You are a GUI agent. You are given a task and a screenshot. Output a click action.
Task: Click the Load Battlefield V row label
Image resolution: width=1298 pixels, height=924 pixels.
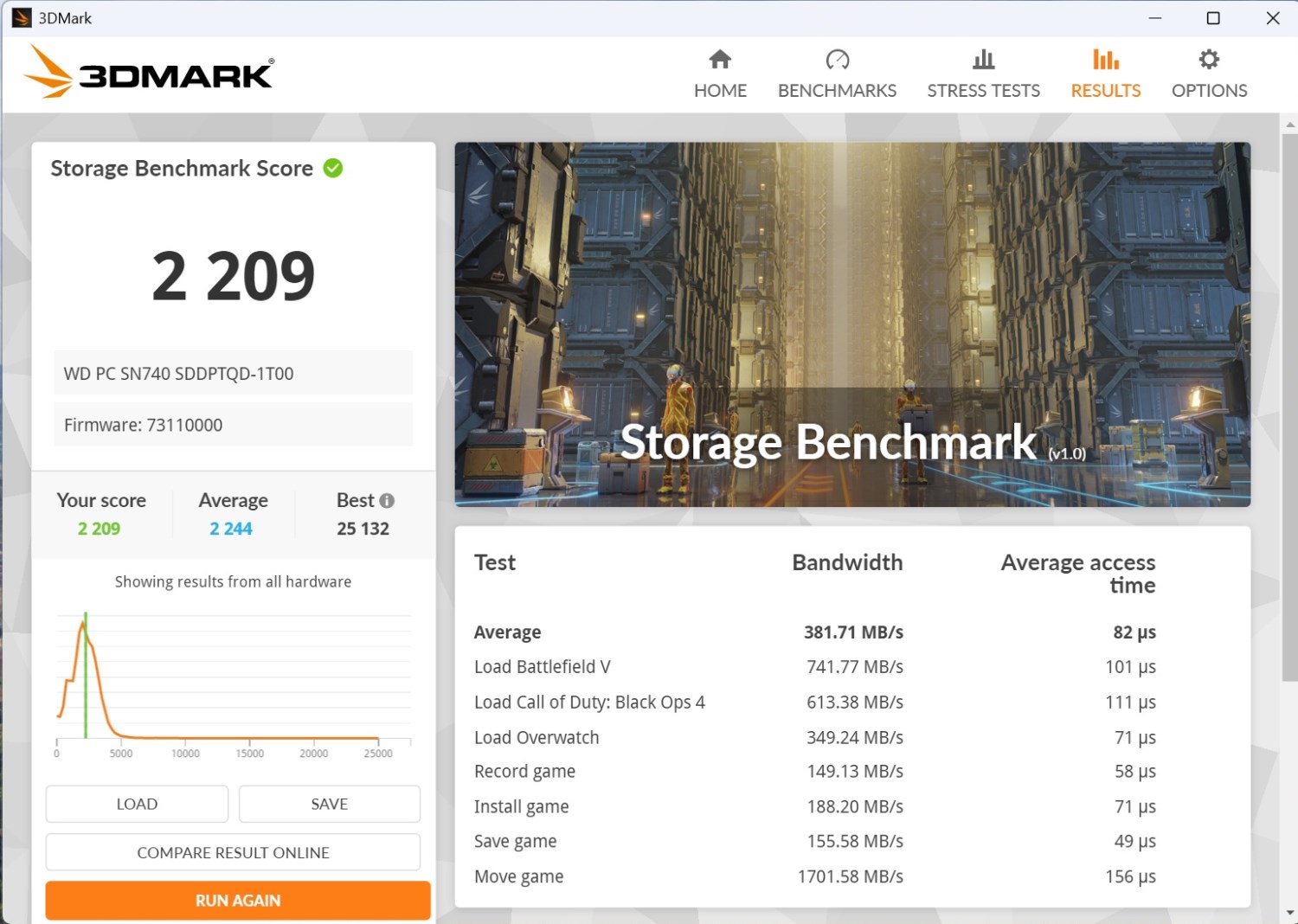click(543, 667)
